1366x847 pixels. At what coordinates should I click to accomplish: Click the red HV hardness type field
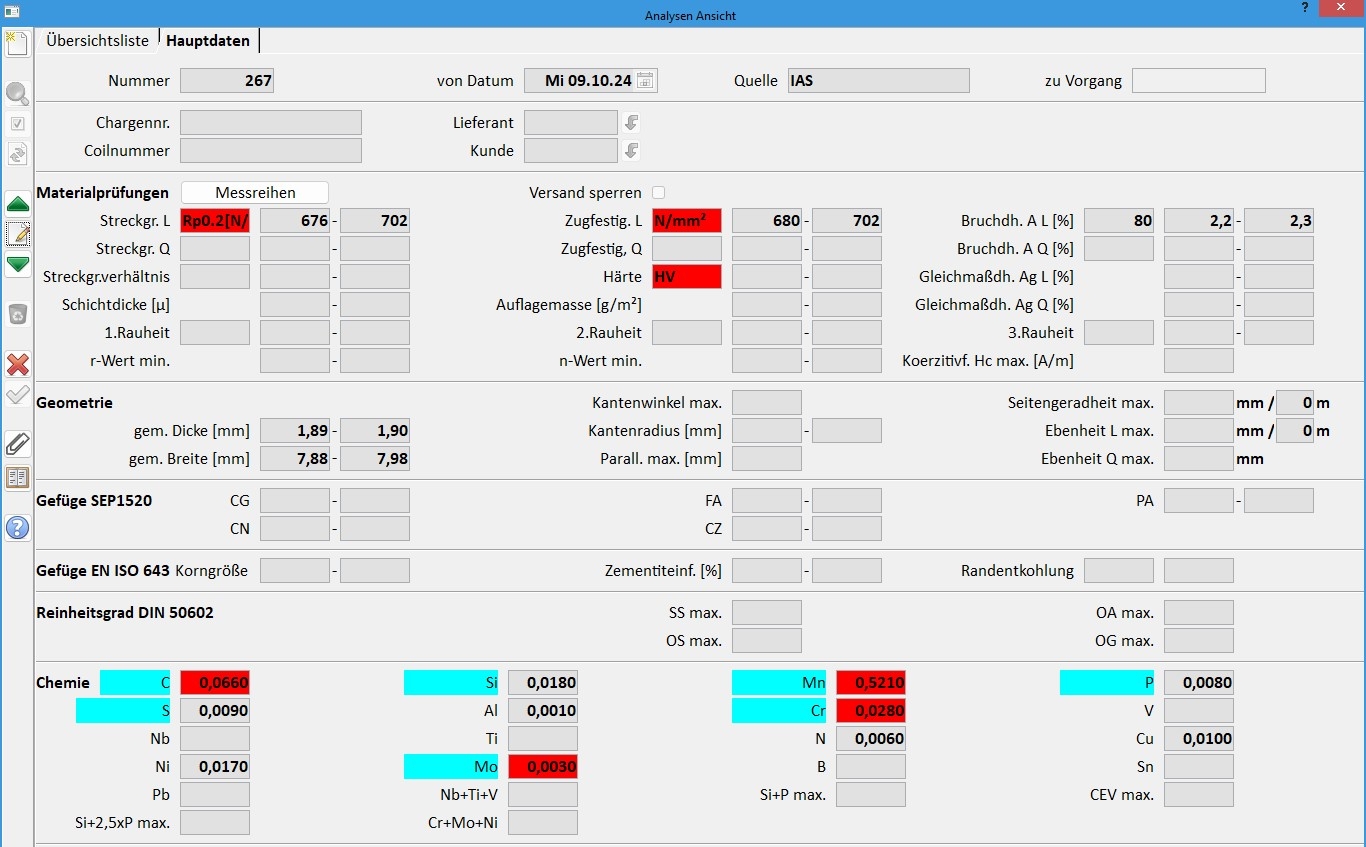pyautogui.click(x=687, y=277)
